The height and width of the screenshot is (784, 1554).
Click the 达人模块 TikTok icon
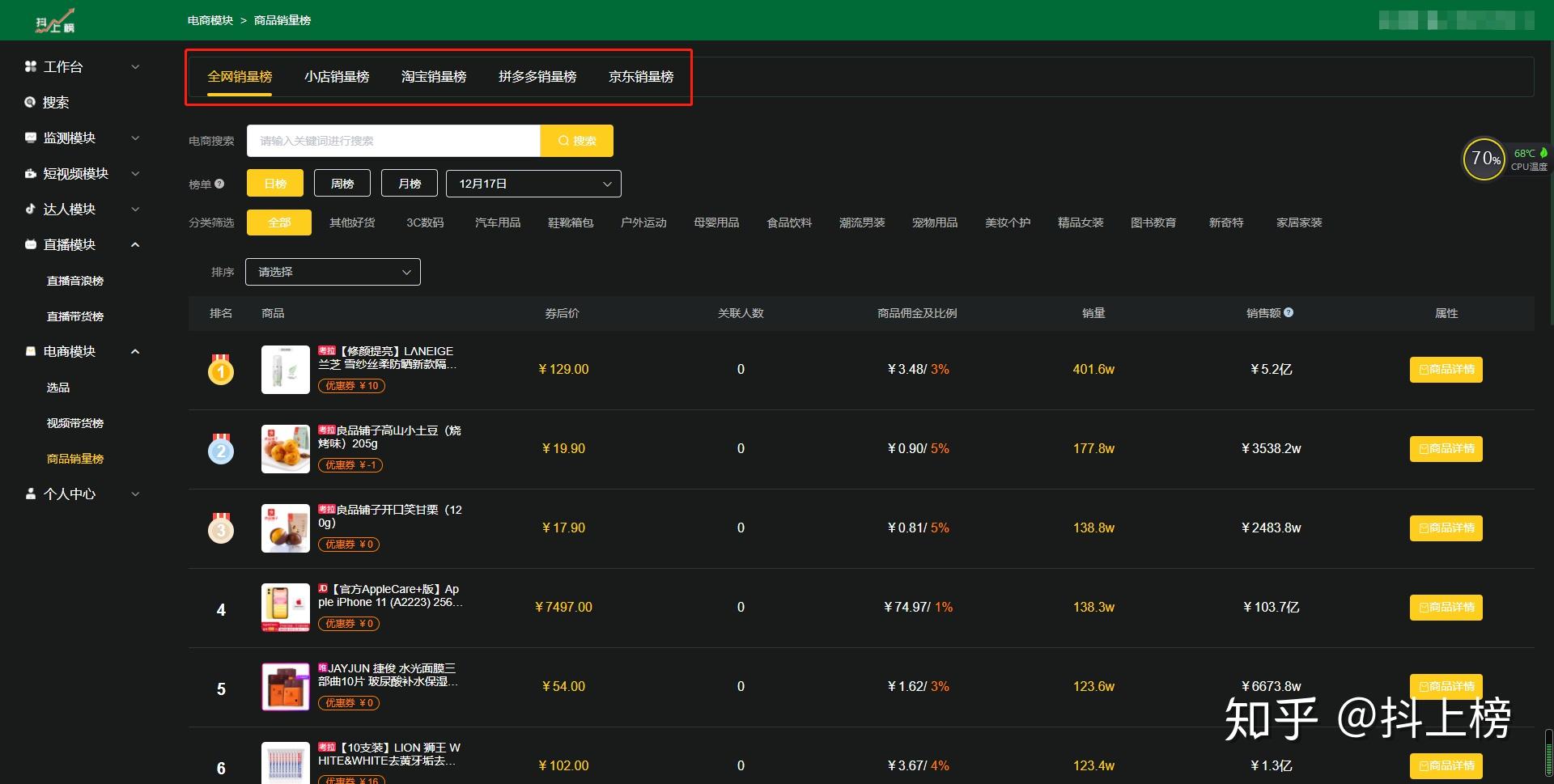[x=31, y=209]
